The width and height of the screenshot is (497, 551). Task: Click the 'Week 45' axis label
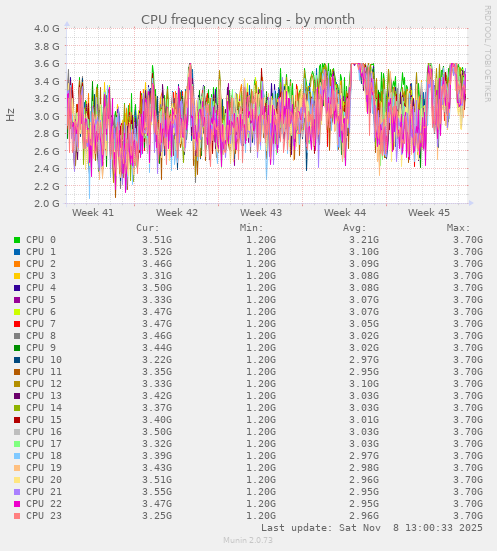[x=429, y=213]
